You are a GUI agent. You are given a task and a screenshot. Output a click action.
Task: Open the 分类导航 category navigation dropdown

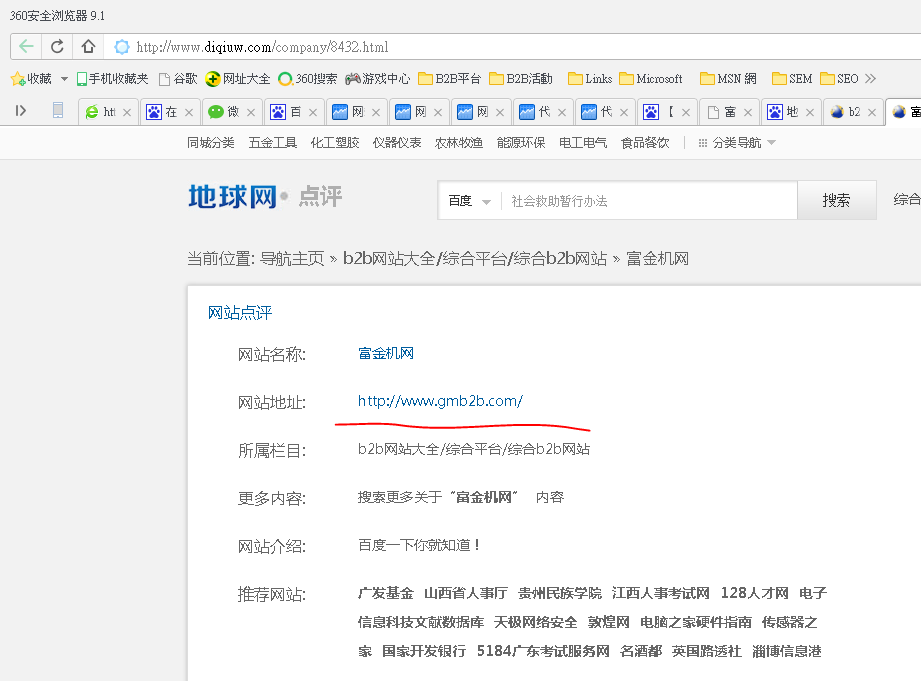click(x=737, y=143)
